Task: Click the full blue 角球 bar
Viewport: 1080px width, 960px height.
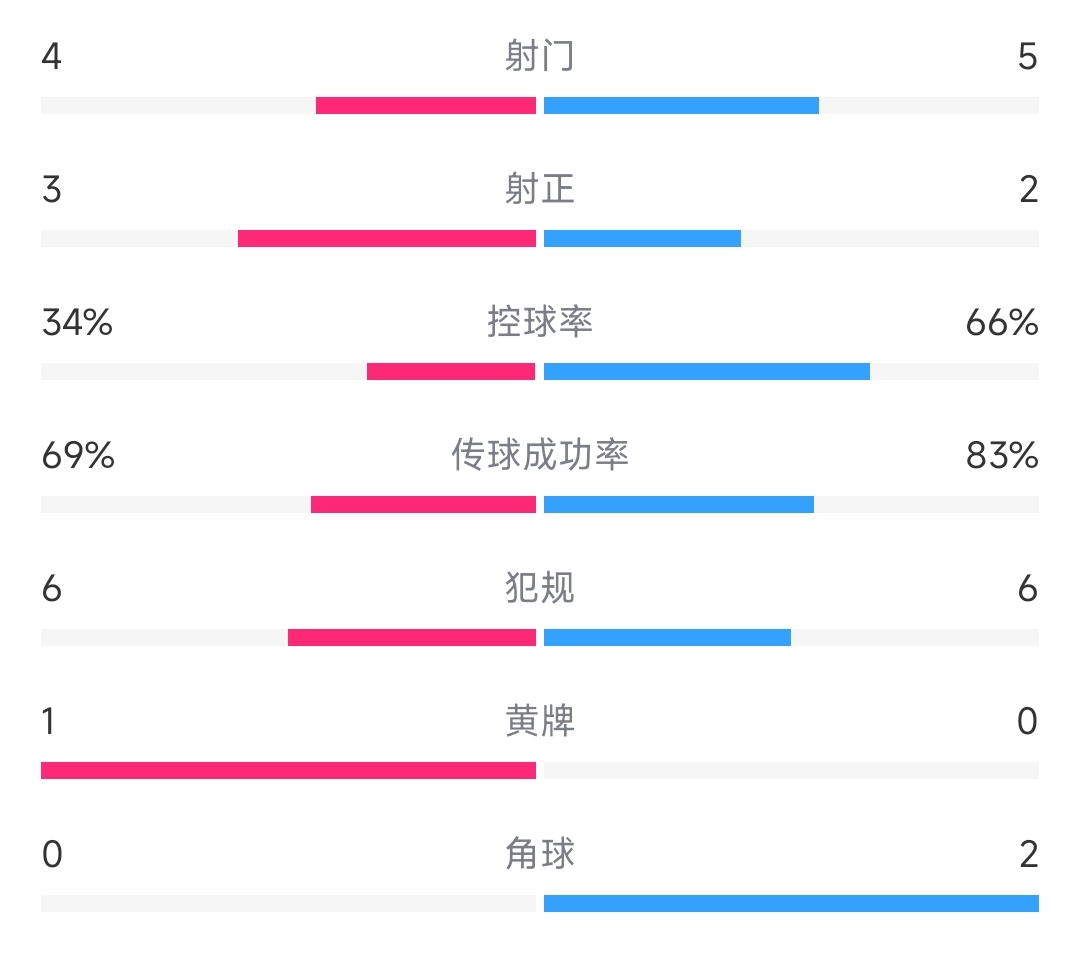Action: 791,903
